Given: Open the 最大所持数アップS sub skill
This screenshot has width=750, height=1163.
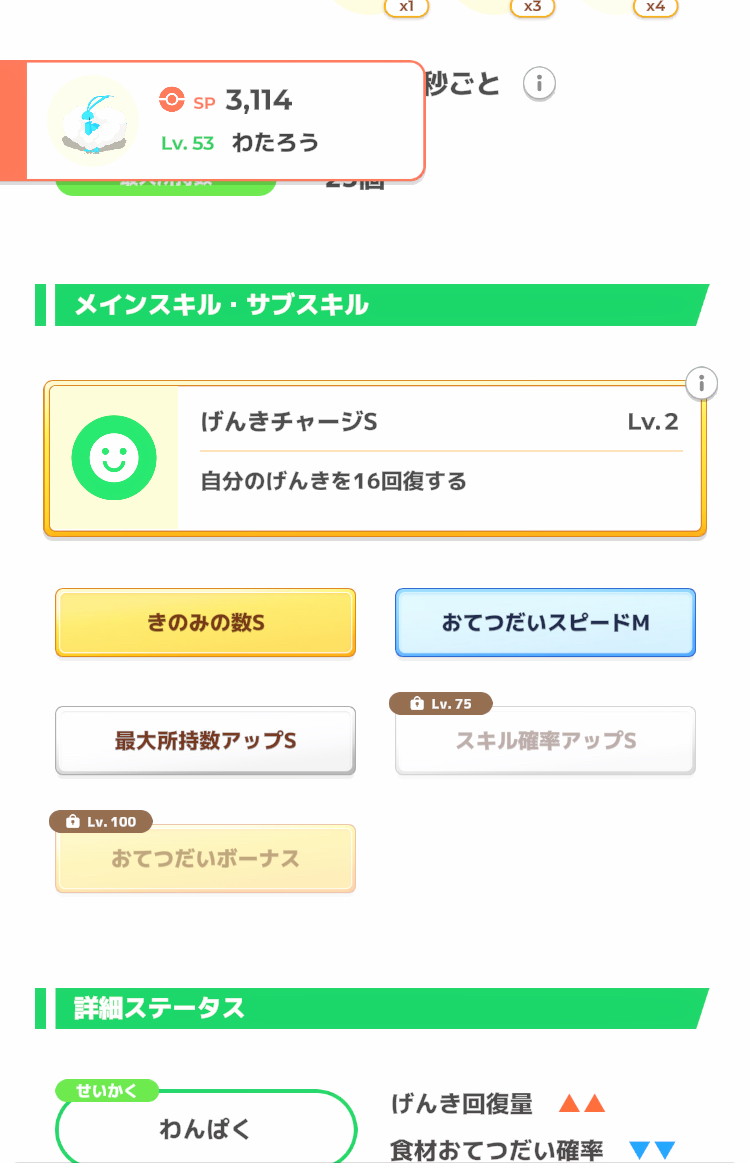Looking at the screenshot, I should (205, 741).
